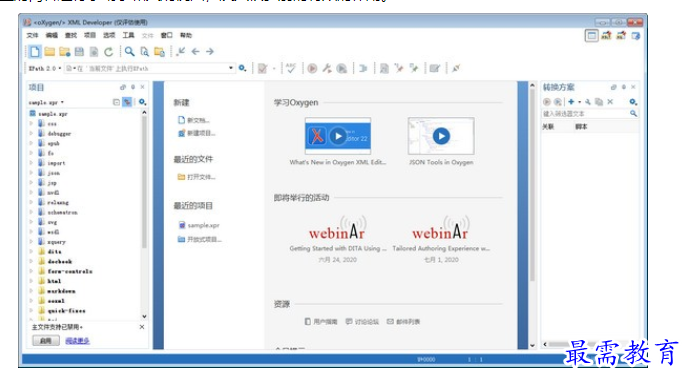Image resolution: width=687 pixels, height=384 pixels.
Task: Open the 编辑 menu
Action: tap(52, 35)
